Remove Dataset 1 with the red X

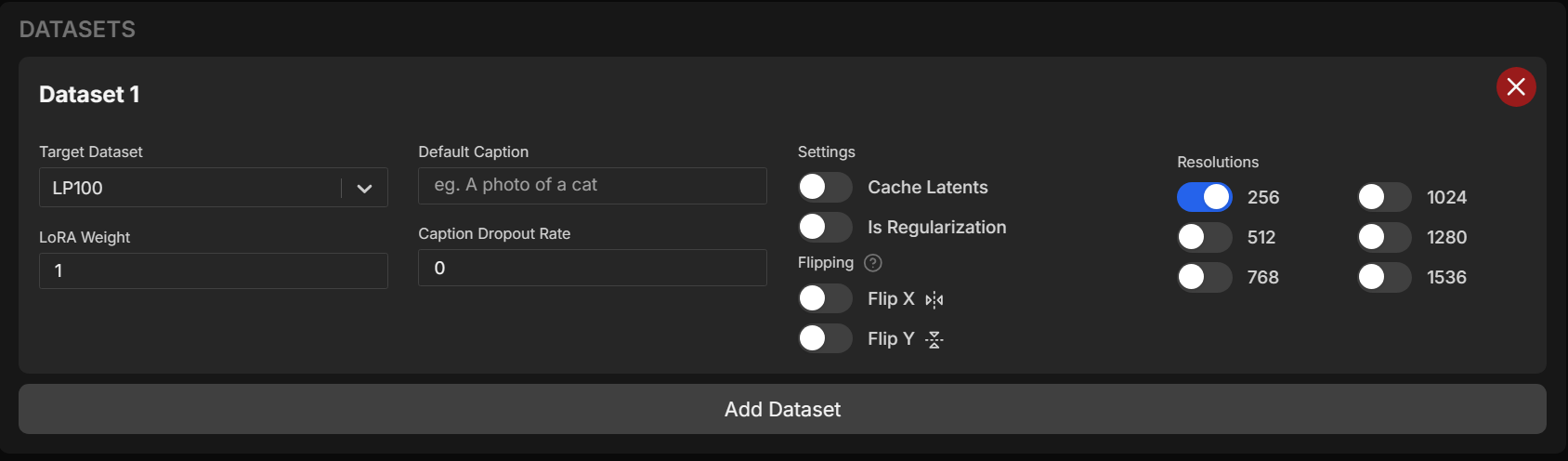click(1516, 87)
